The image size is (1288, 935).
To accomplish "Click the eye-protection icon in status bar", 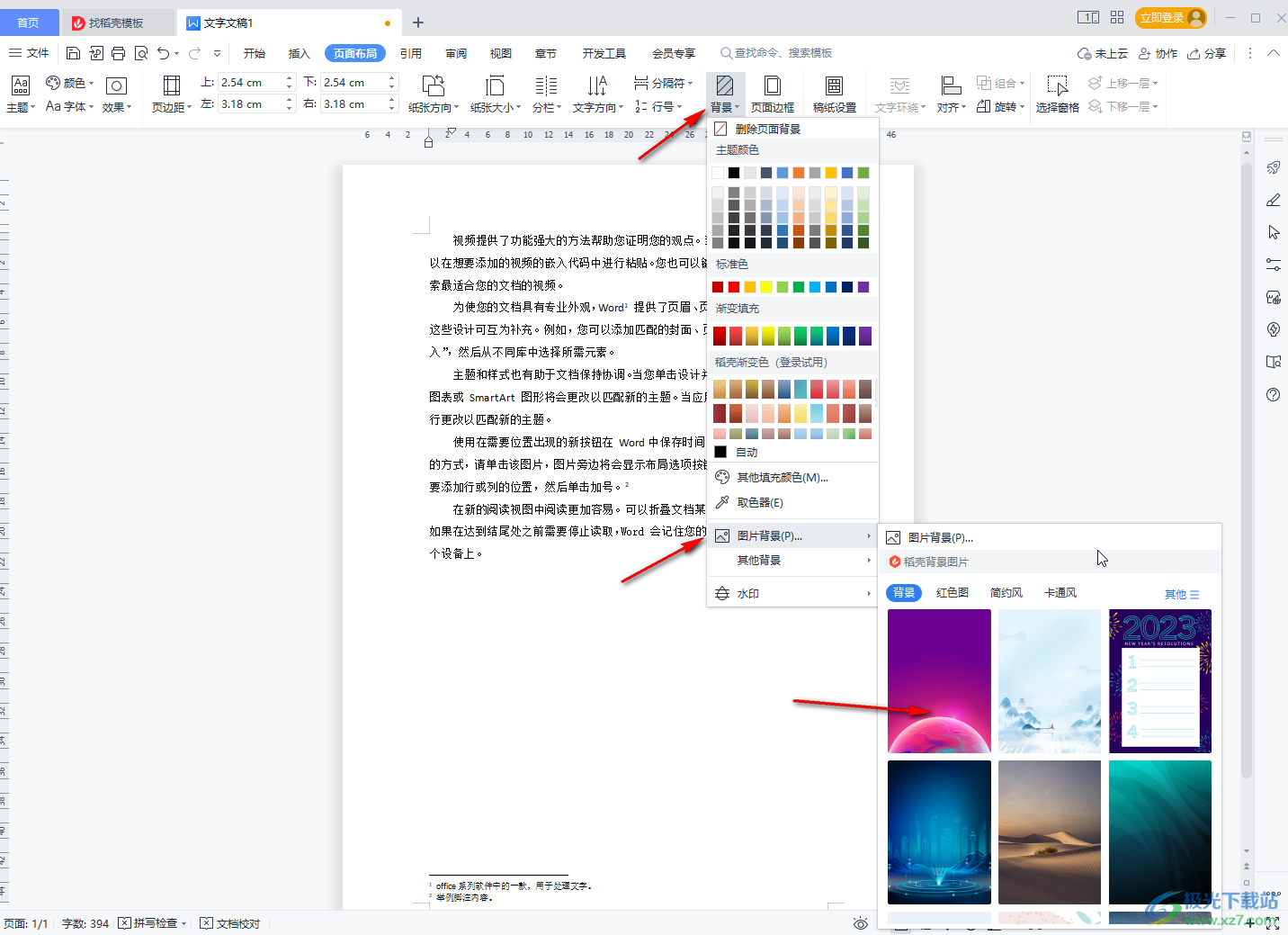I will point(860,923).
